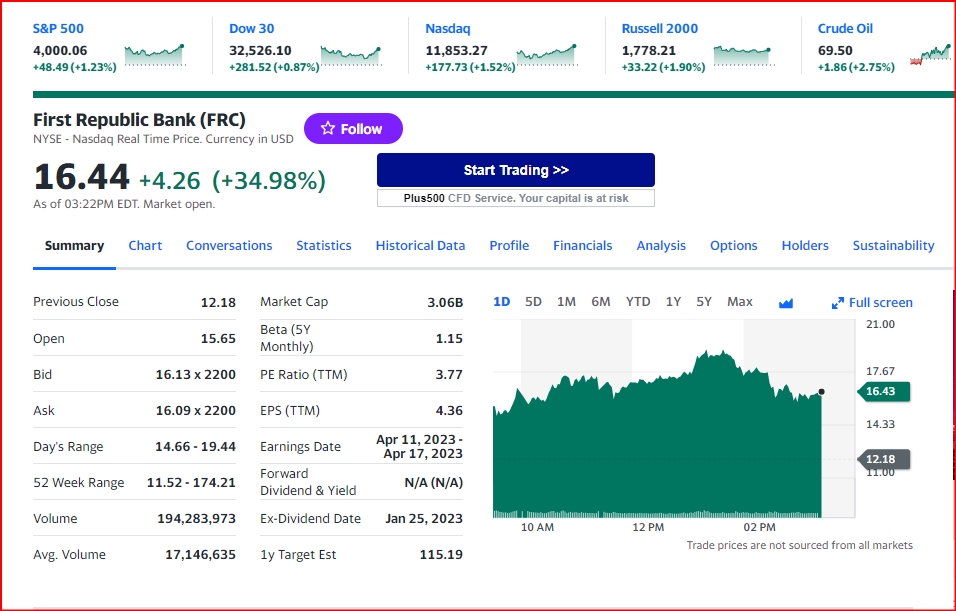Click Ex-Dividend Date value Jan 25, 2023

pyautogui.click(x=424, y=518)
